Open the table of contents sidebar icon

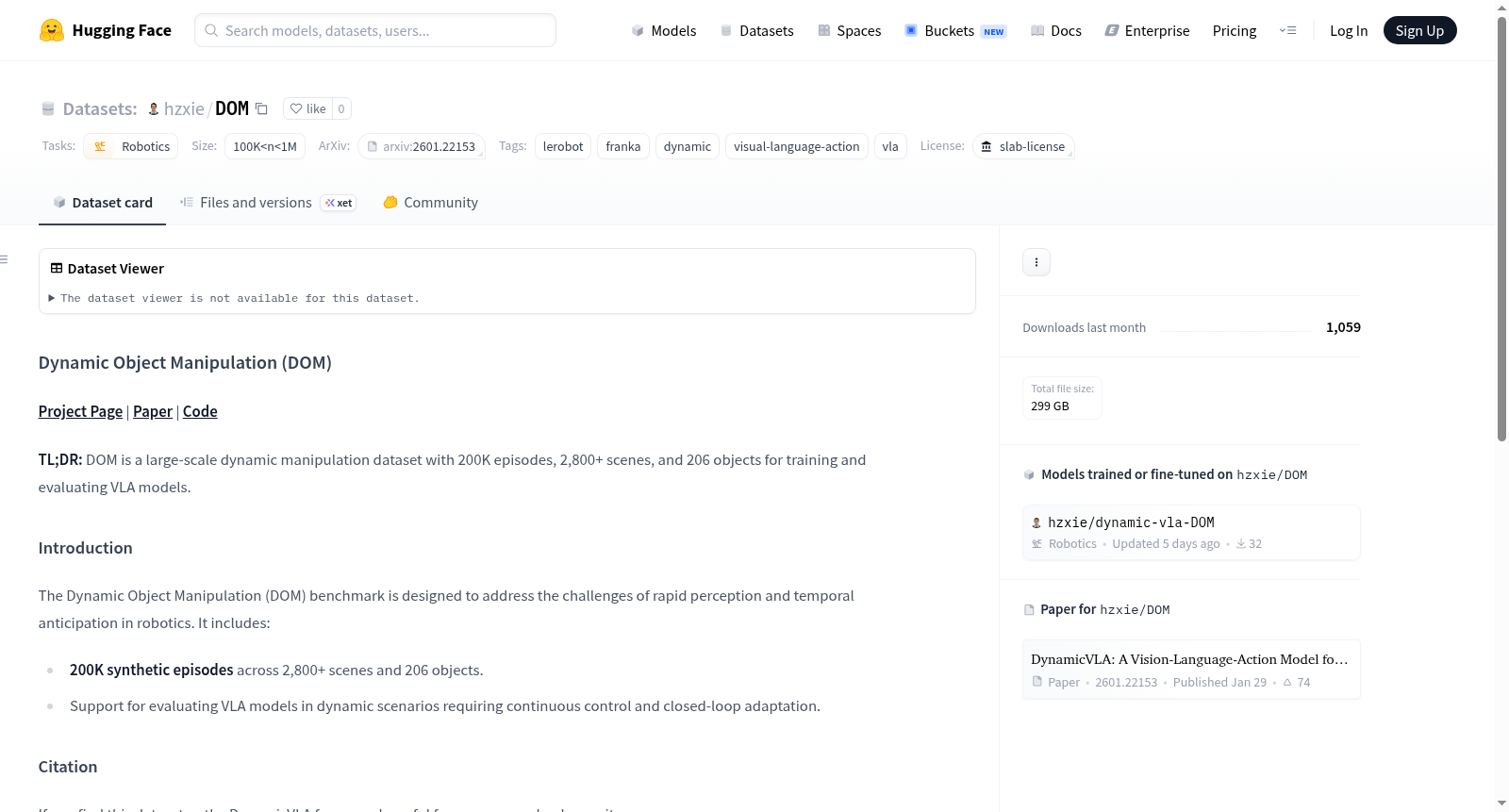point(4,259)
